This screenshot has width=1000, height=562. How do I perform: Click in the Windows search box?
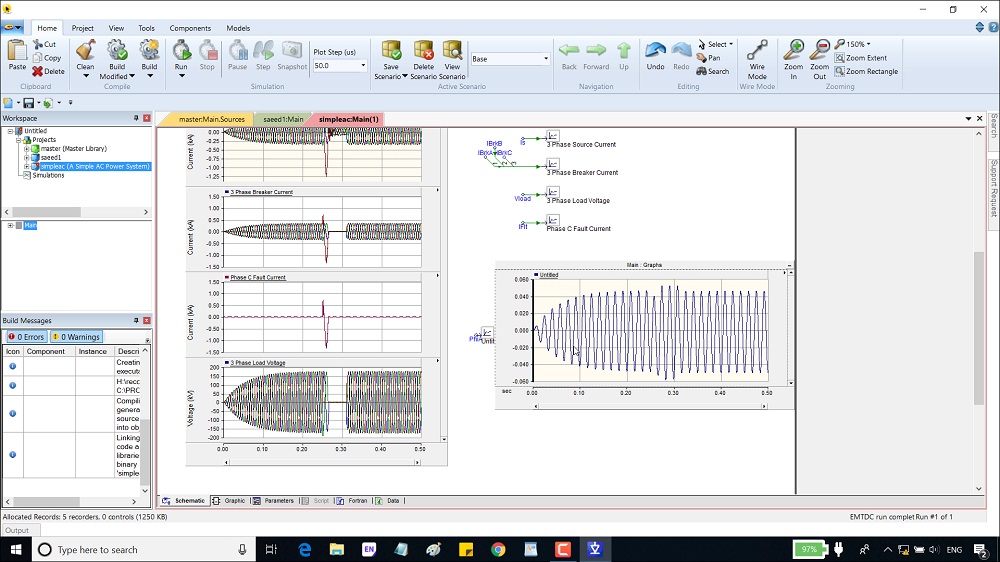(143, 549)
